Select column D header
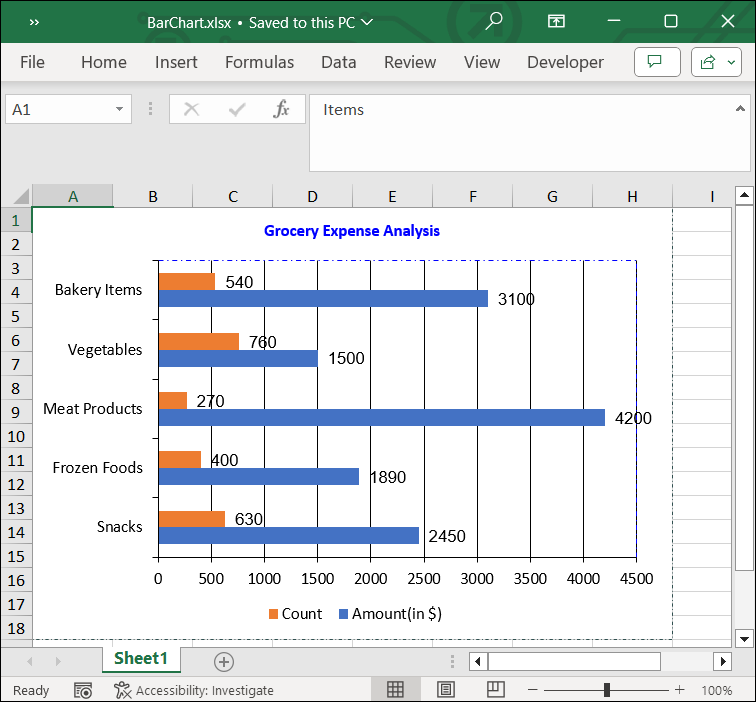The image size is (756, 702). tap(312, 196)
